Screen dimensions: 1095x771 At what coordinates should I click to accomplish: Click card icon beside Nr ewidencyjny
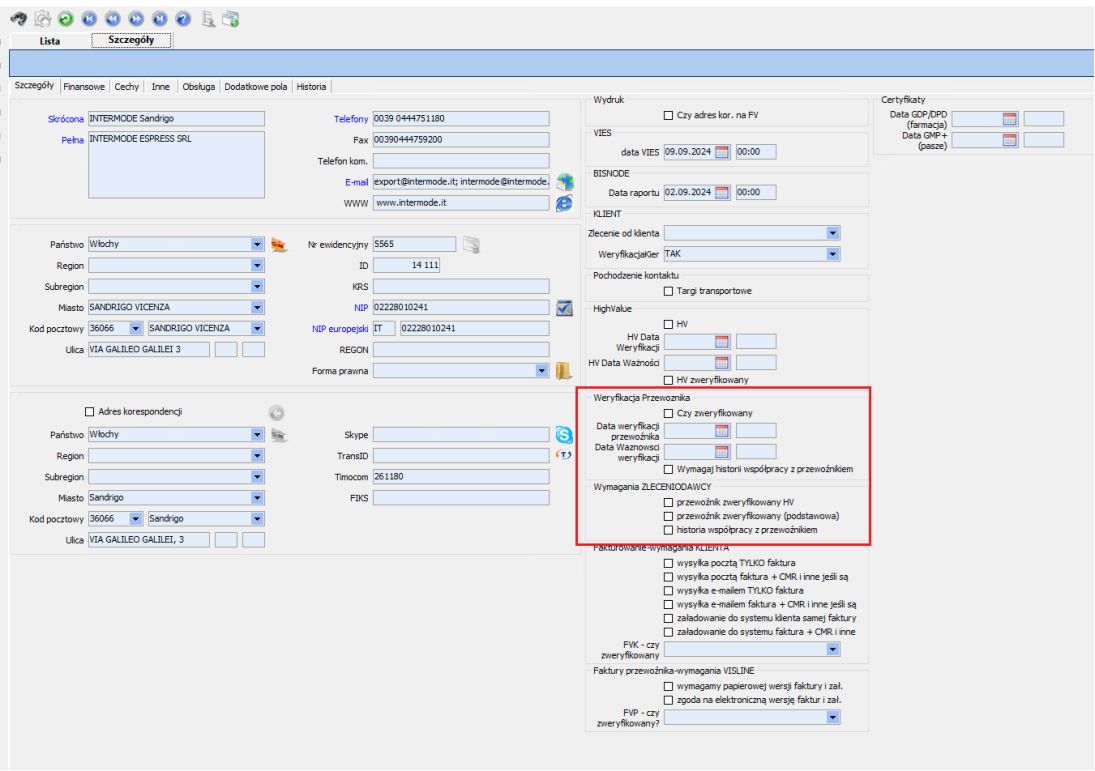point(471,245)
